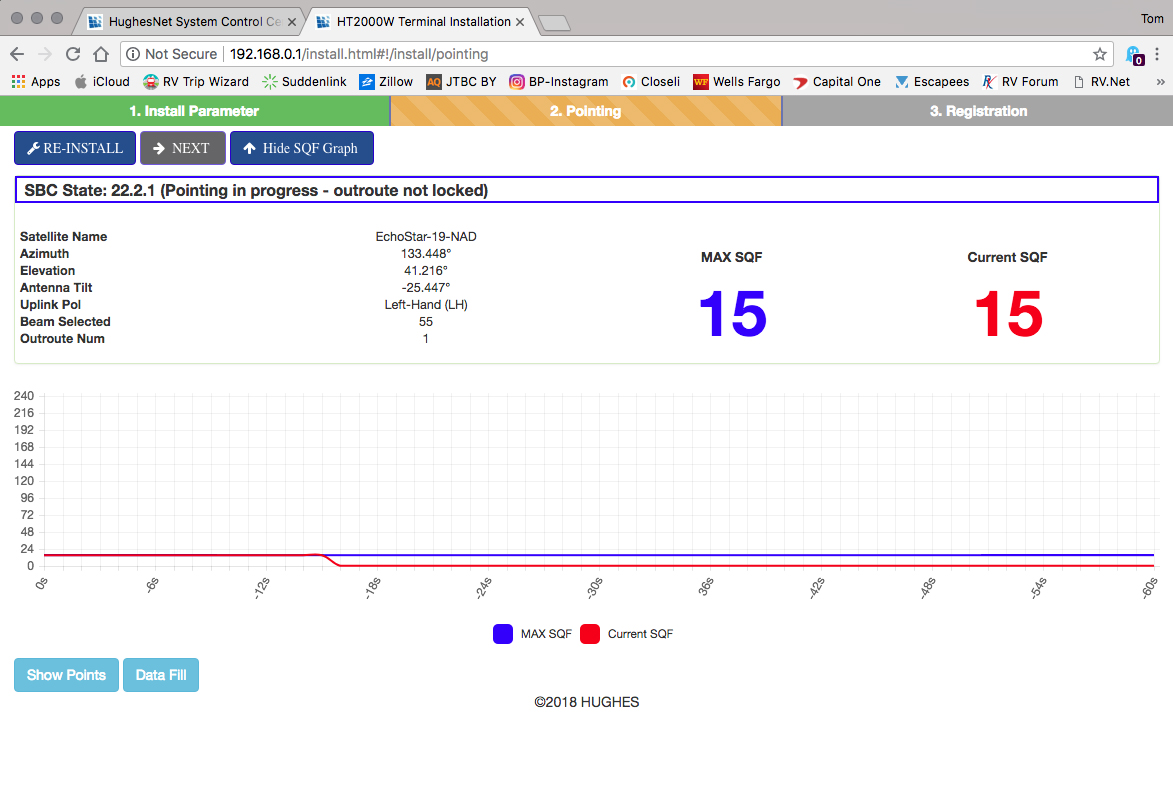This screenshot has height=801, width=1173.
Task: Click the browser reload icon
Action: tap(73, 54)
